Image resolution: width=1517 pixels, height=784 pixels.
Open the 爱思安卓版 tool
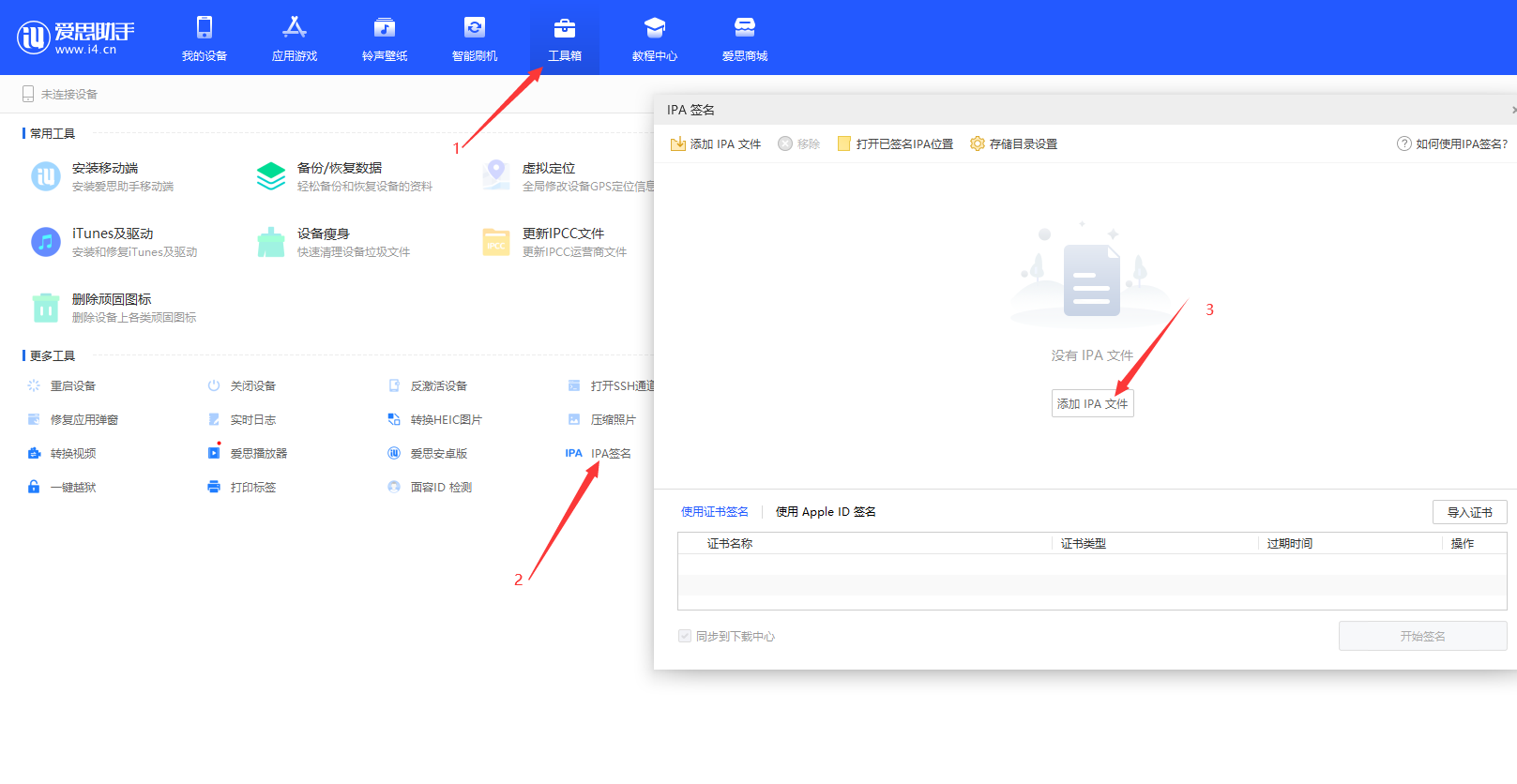[x=428, y=453]
